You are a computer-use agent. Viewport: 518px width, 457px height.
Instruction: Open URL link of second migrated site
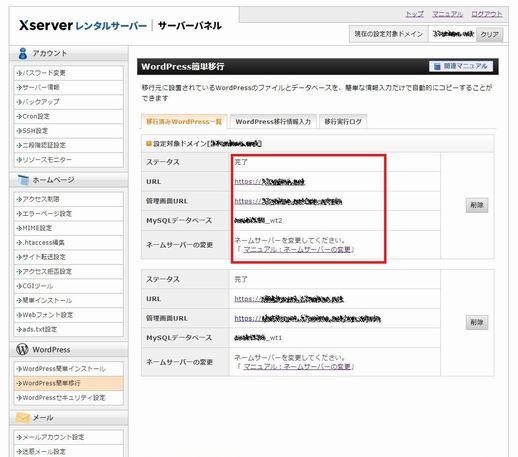(x=289, y=299)
